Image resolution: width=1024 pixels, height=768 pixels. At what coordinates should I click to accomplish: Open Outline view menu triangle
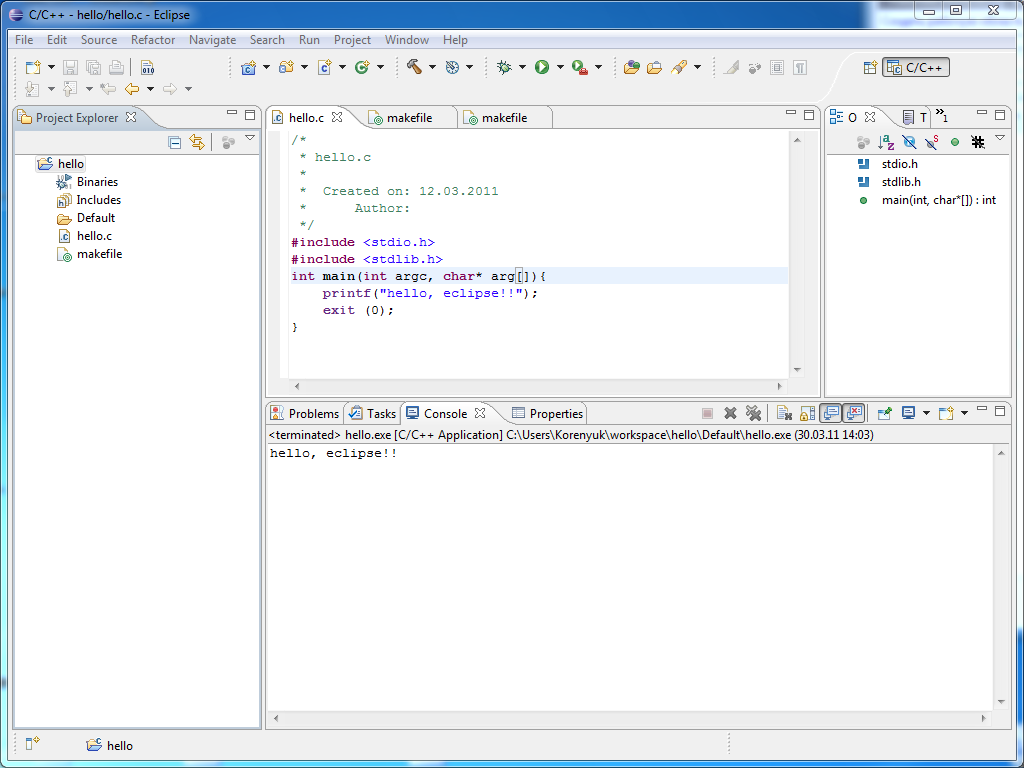click(1000, 138)
